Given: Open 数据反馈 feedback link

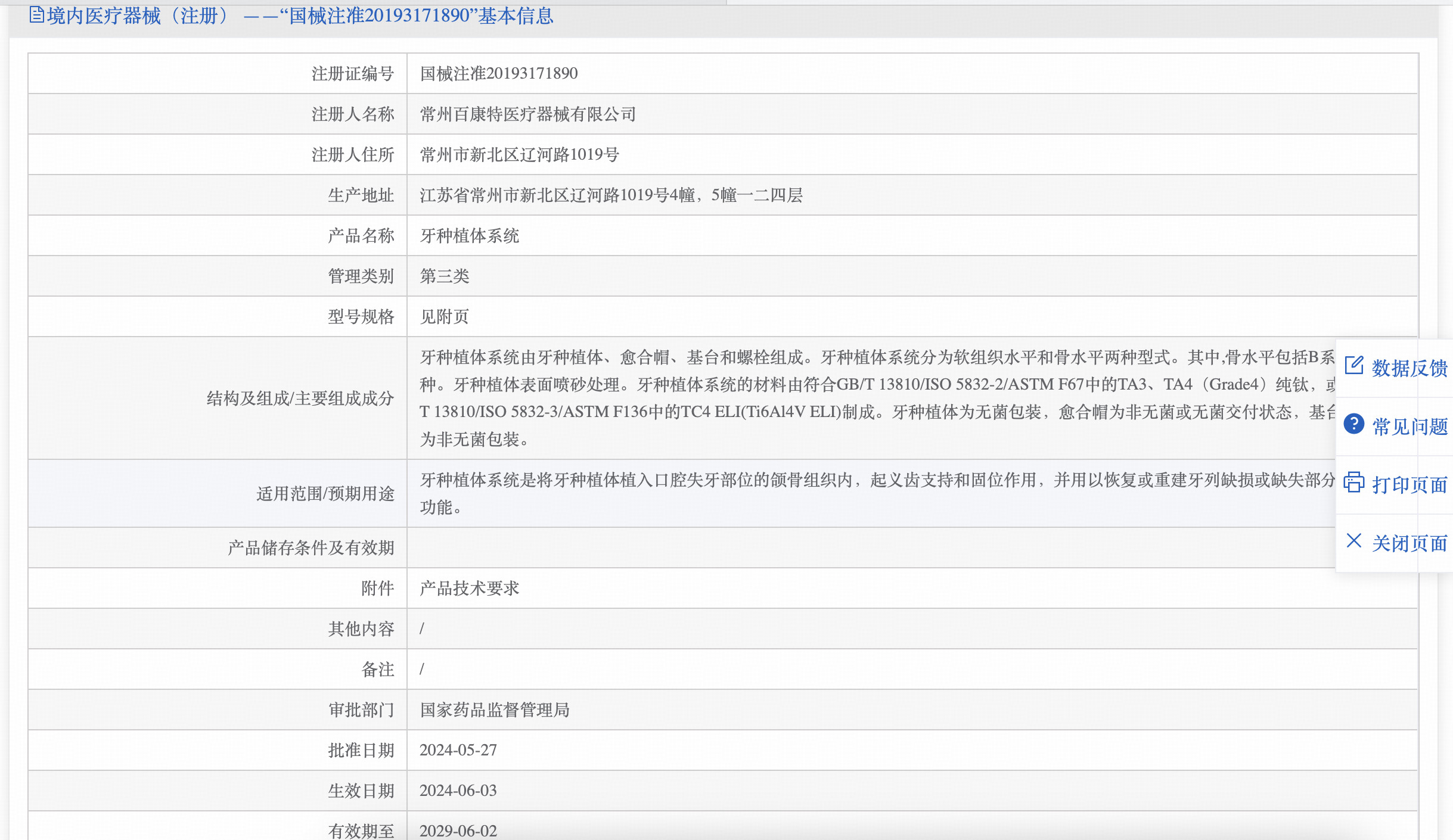Looking at the screenshot, I should point(1409,368).
